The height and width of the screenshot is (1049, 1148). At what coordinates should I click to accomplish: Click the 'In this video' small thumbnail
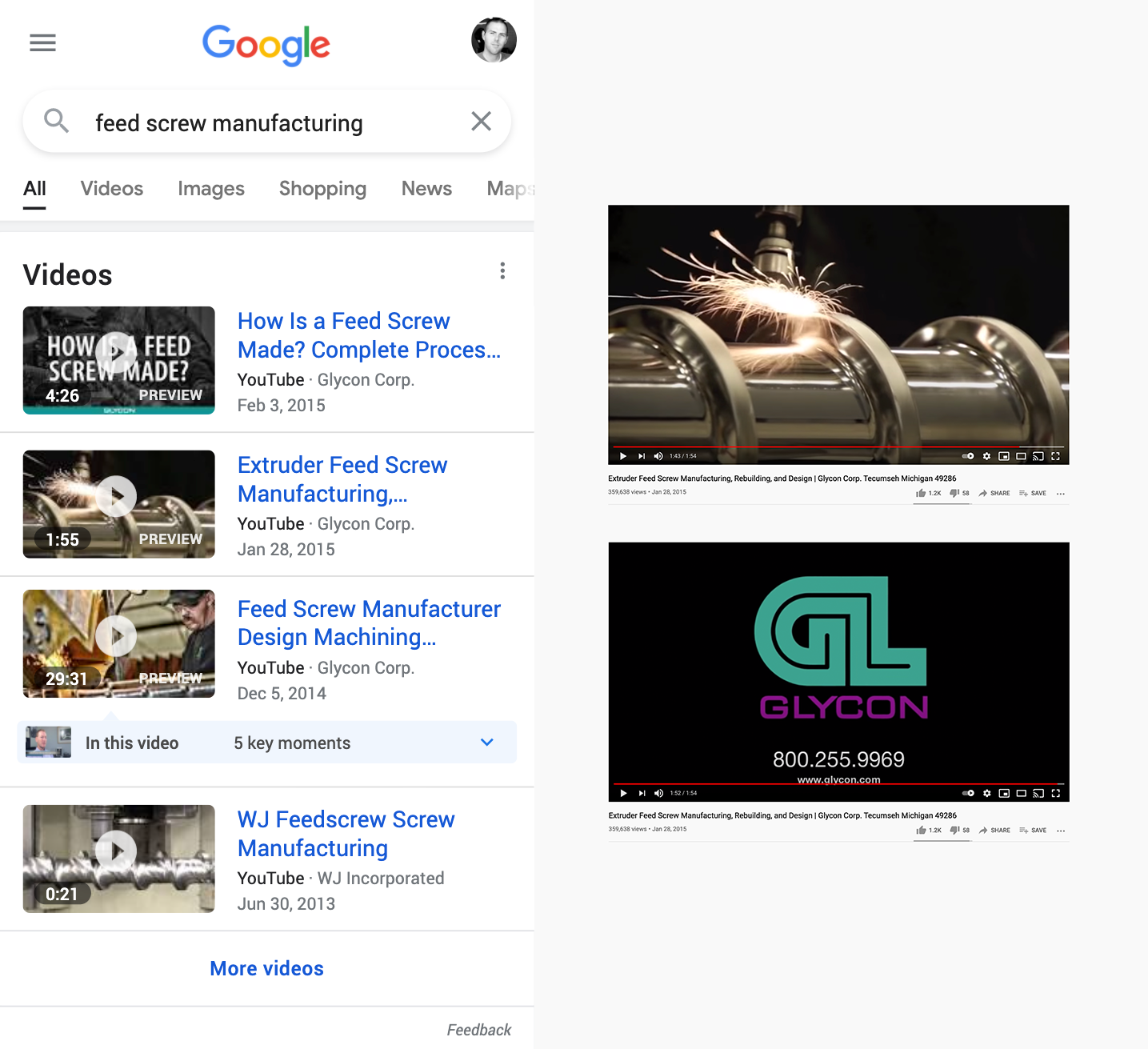point(48,743)
